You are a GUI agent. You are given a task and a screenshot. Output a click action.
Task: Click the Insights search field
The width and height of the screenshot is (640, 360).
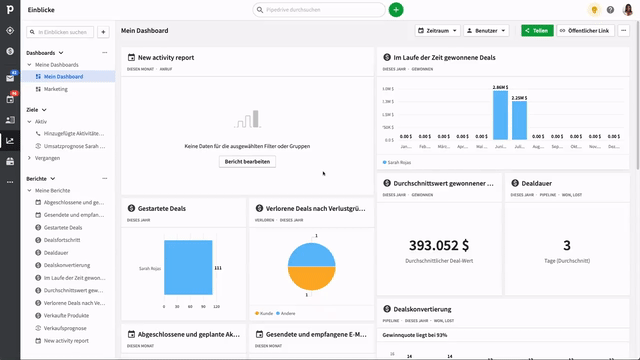click(60, 32)
